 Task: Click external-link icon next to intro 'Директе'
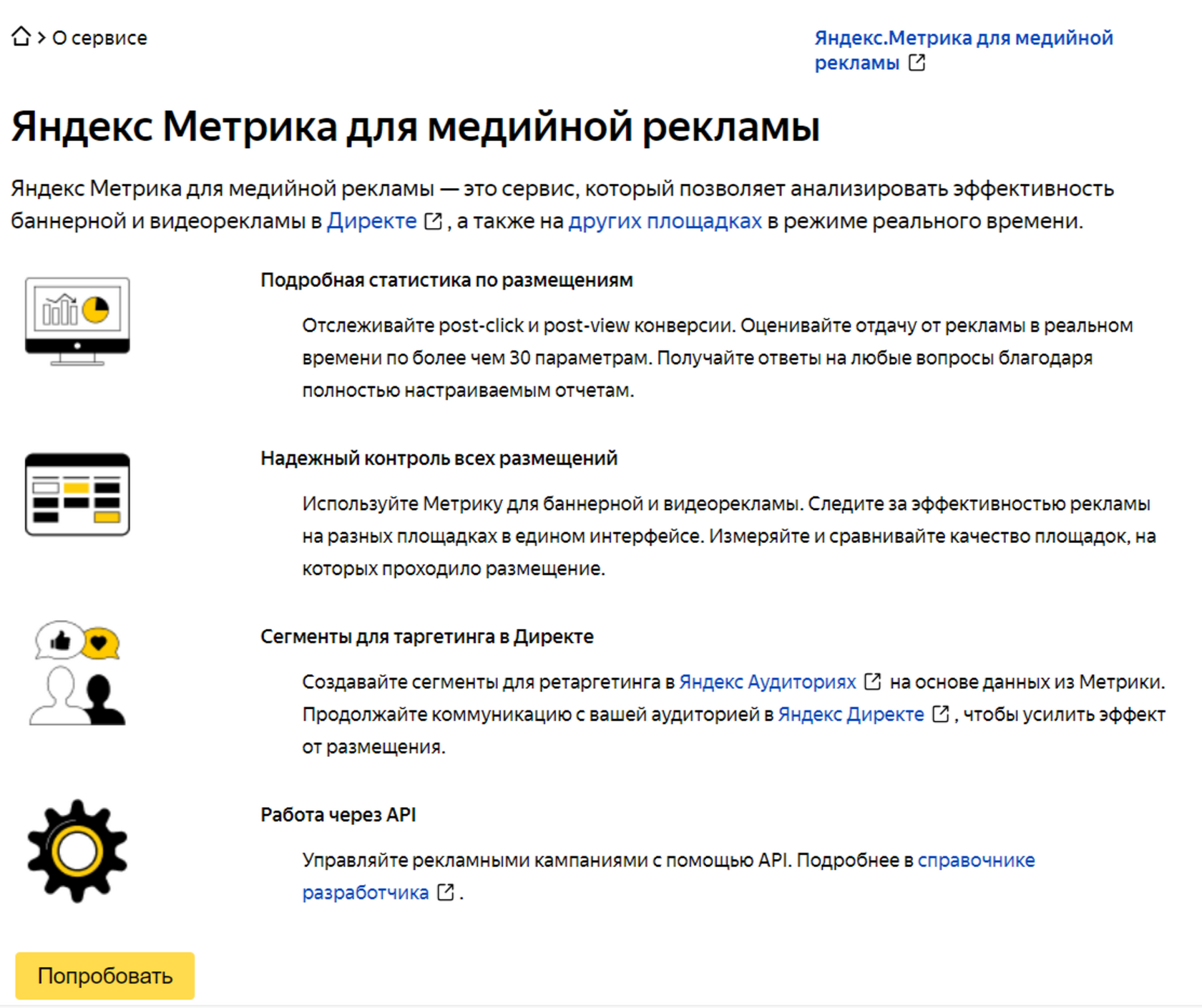(433, 221)
